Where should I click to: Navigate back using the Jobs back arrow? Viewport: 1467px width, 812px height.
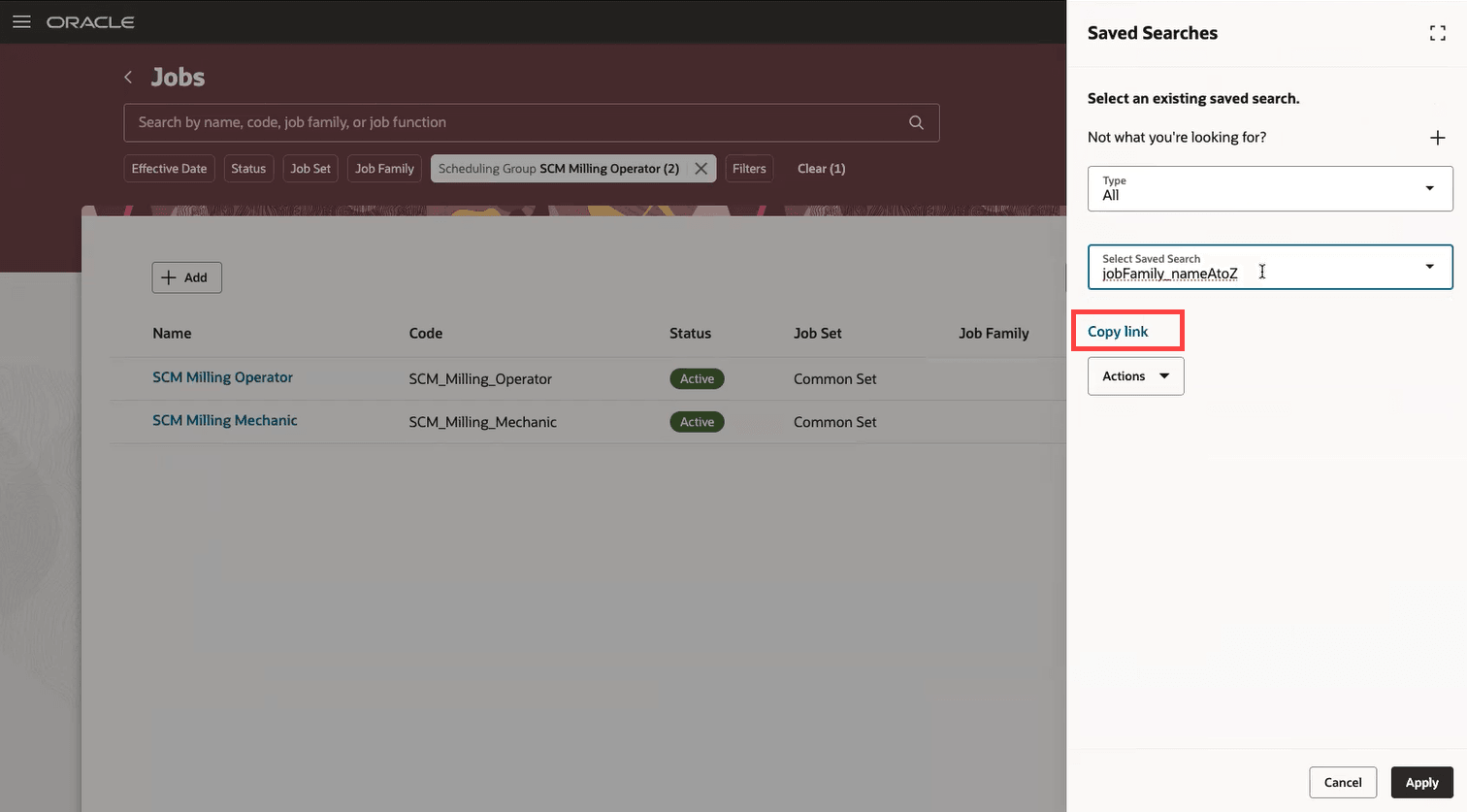click(x=127, y=77)
